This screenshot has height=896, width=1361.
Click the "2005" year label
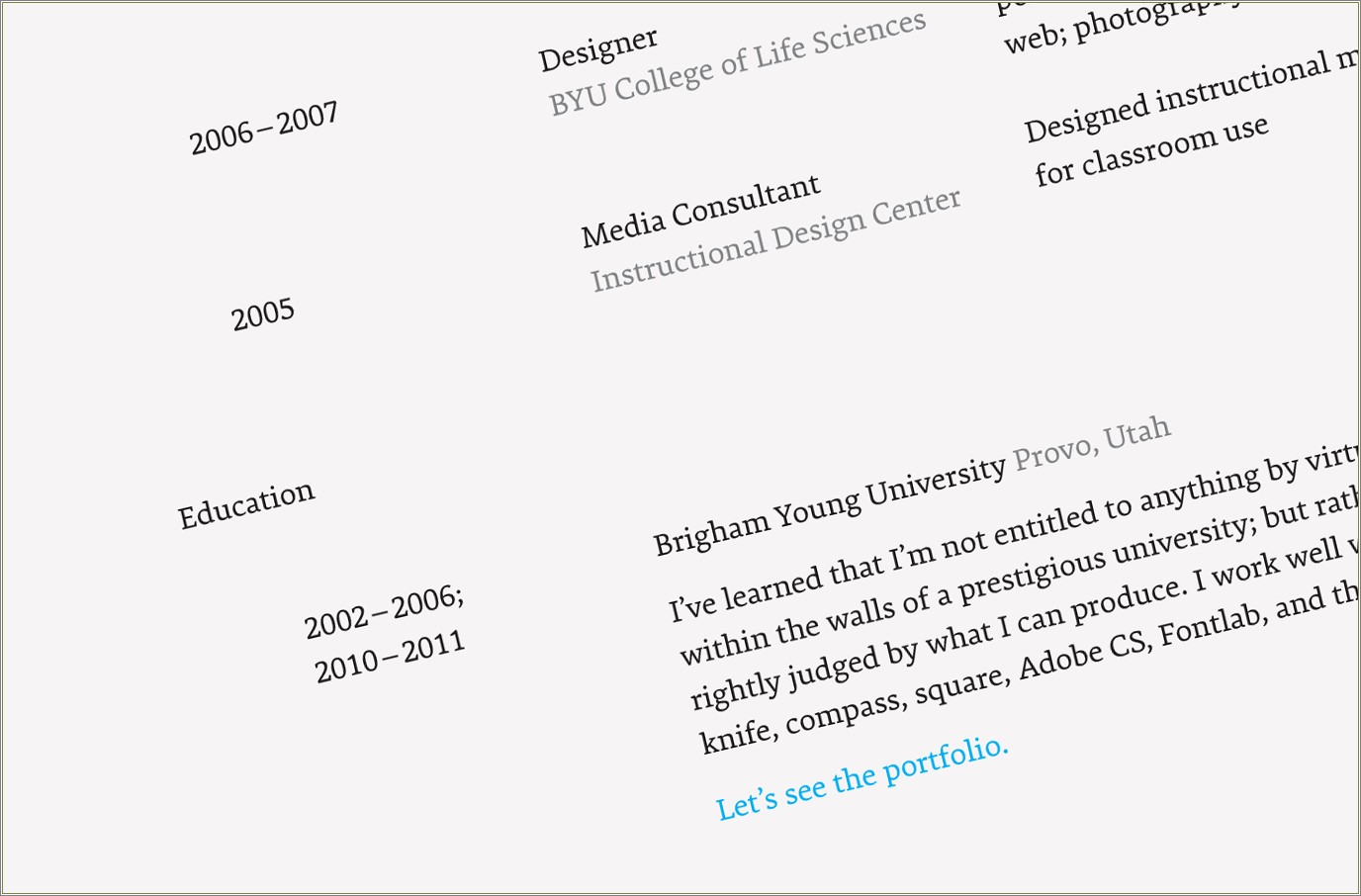(x=263, y=315)
